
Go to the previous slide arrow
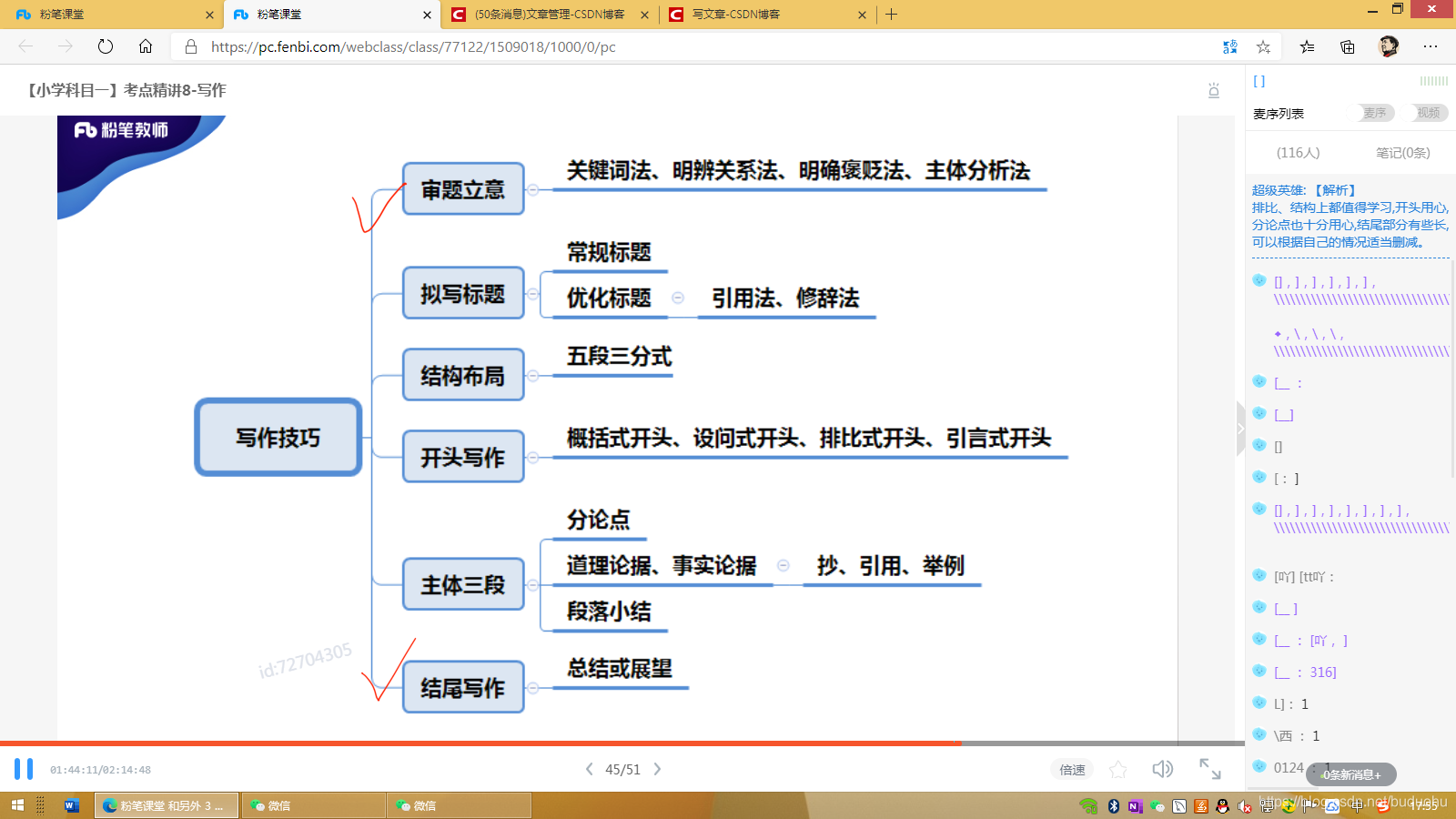point(589,769)
